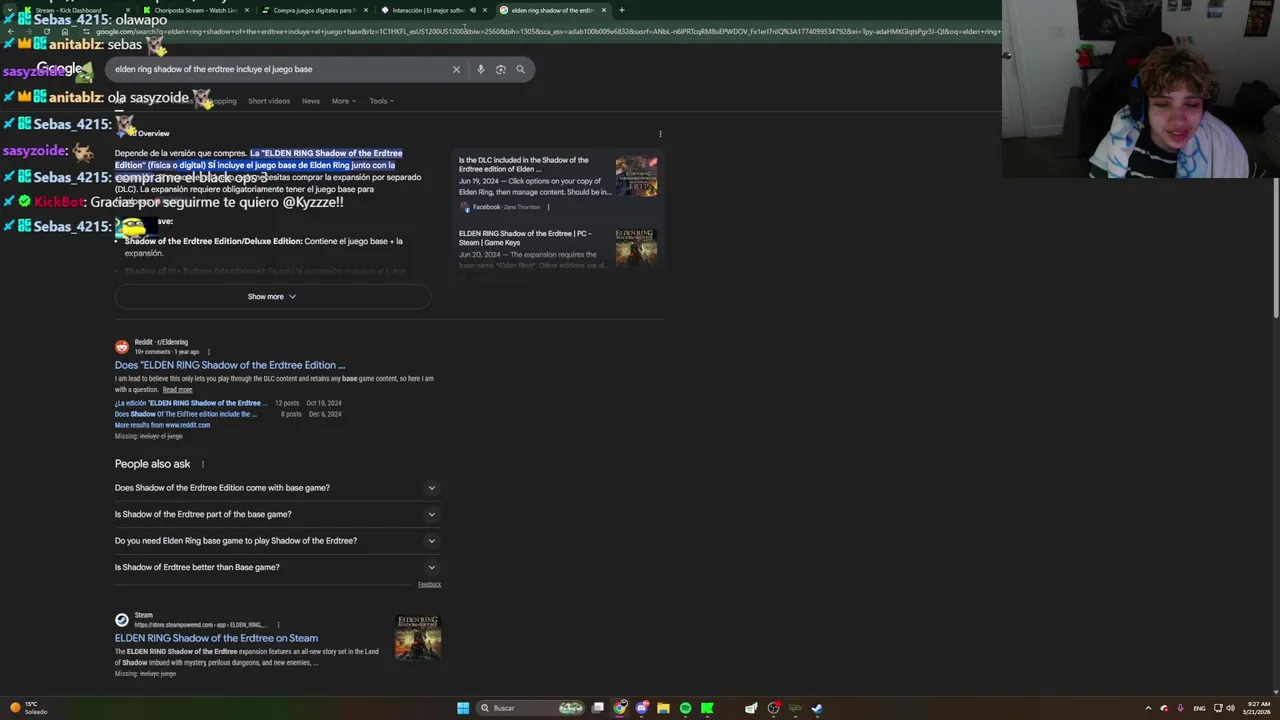Switch to the Stream - Kick Dashboard tab
The width and height of the screenshot is (1280, 720).
click(x=75, y=10)
